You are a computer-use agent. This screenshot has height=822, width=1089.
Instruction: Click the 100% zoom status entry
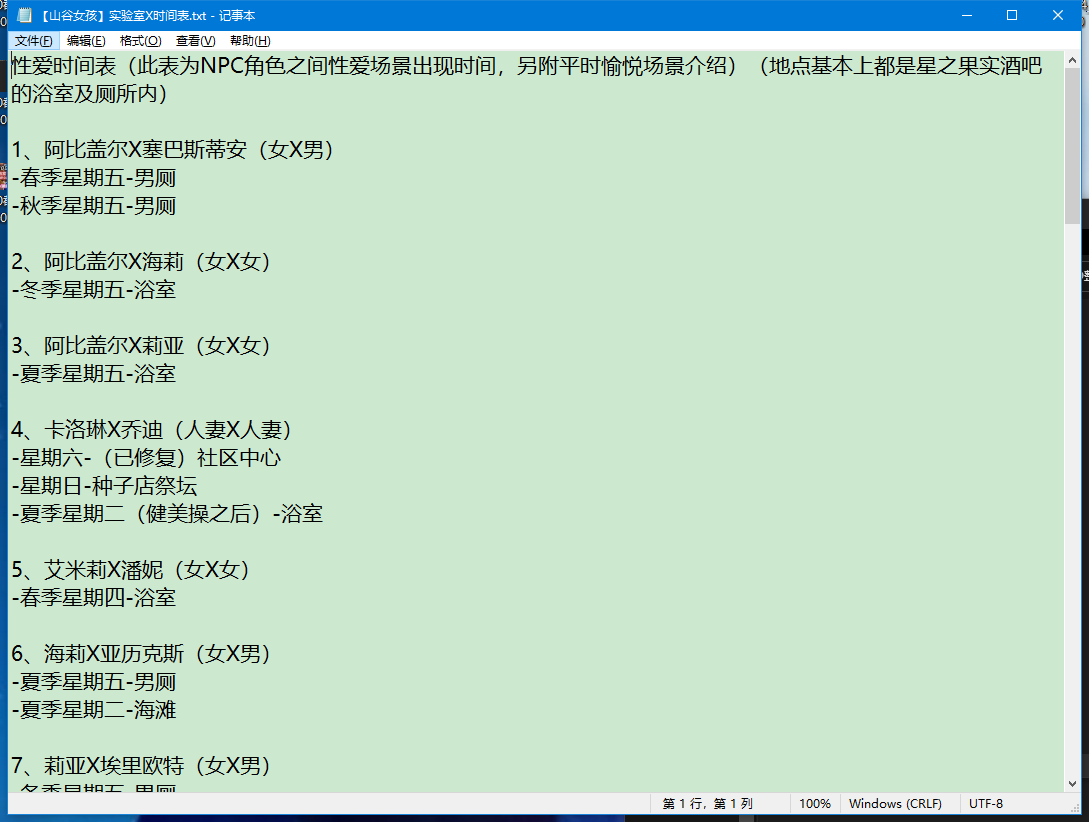pyautogui.click(x=814, y=803)
